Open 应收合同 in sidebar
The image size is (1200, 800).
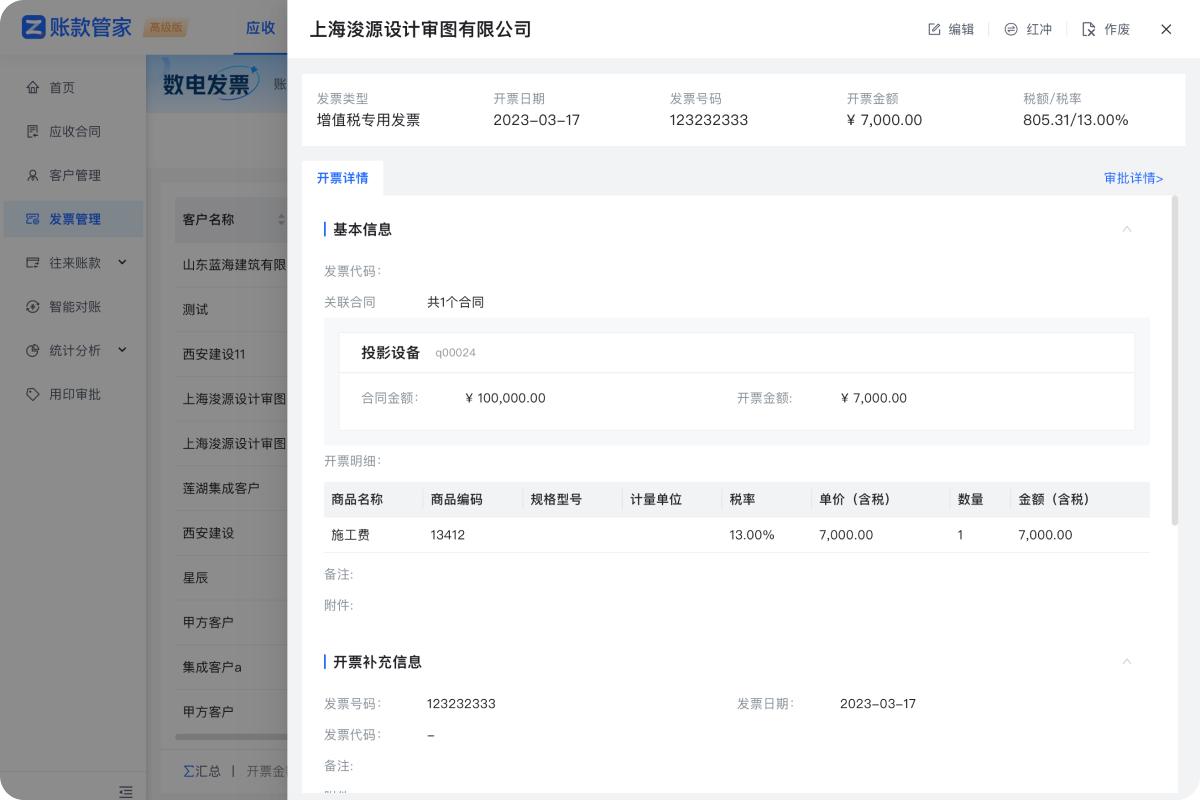click(75, 131)
